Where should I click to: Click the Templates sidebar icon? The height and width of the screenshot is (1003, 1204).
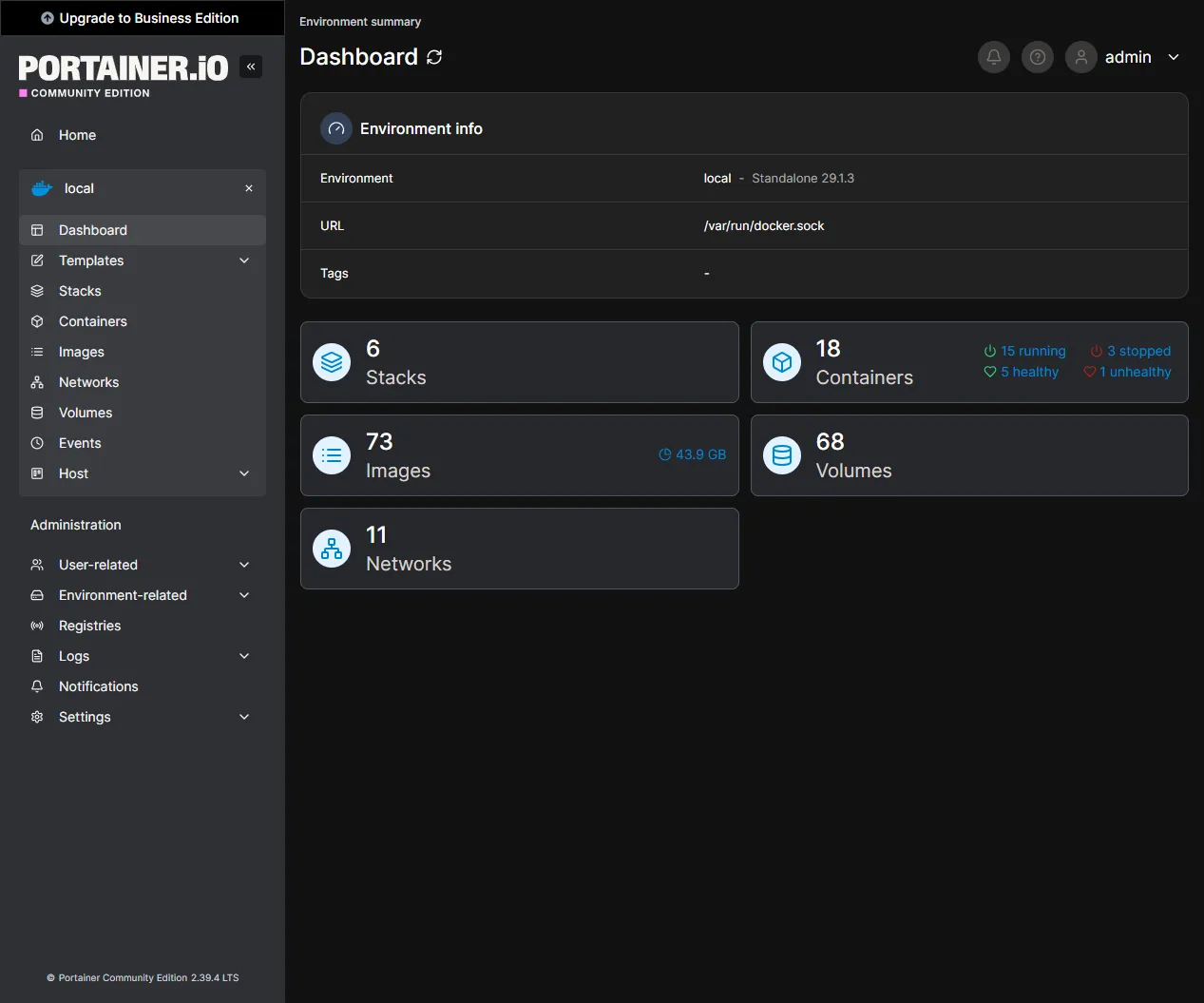click(x=37, y=260)
